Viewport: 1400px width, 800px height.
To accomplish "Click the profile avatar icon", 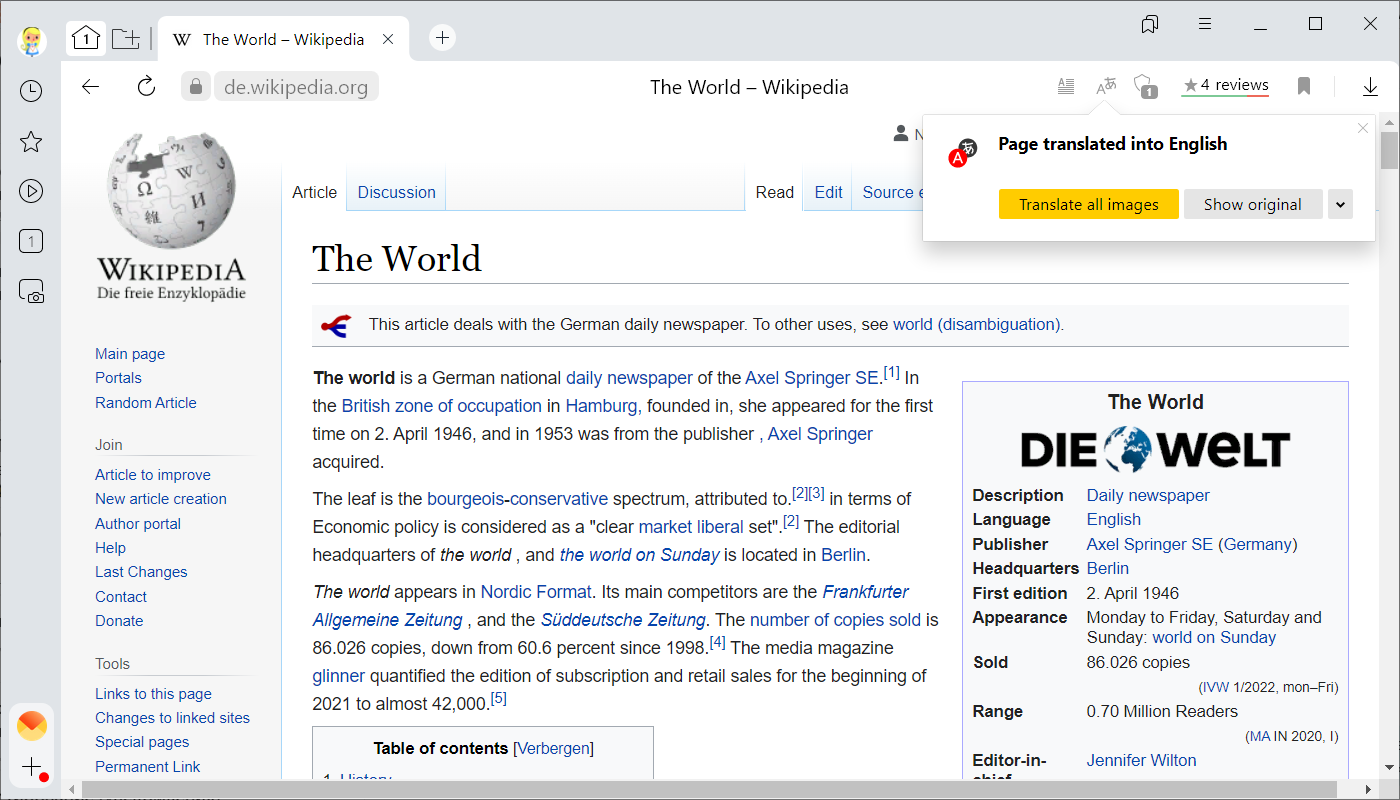I will (31, 40).
